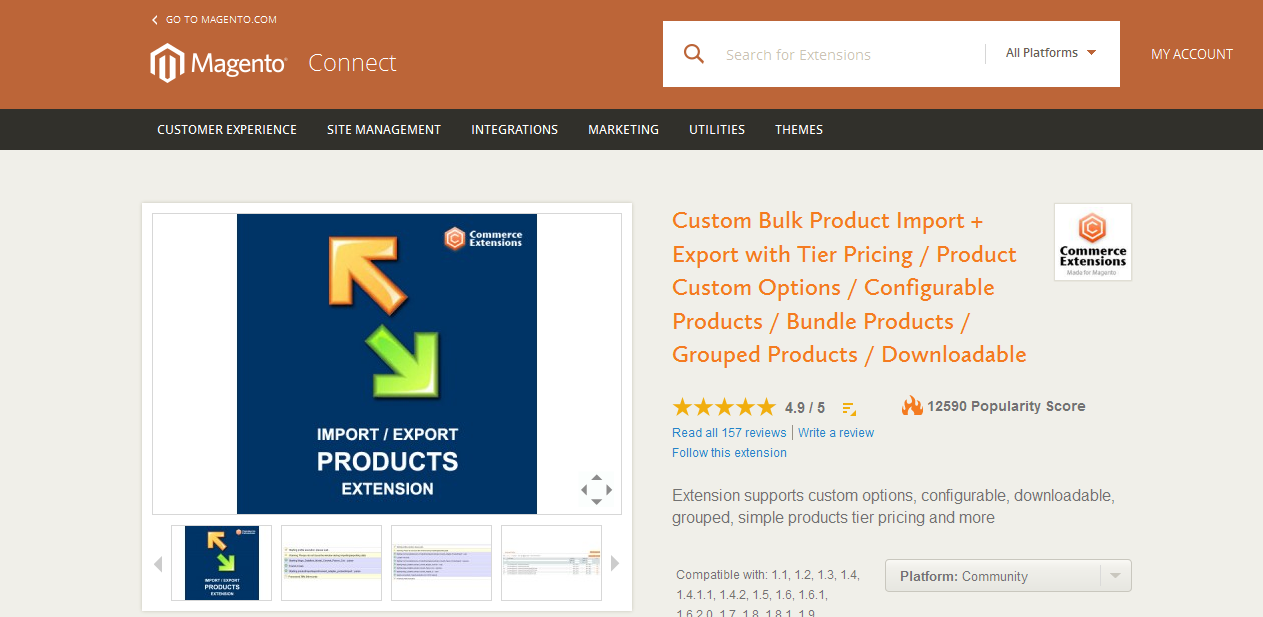The image size is (1263, 617).
Task: Click the image pan arrows icon
Action: click(596, 490)
